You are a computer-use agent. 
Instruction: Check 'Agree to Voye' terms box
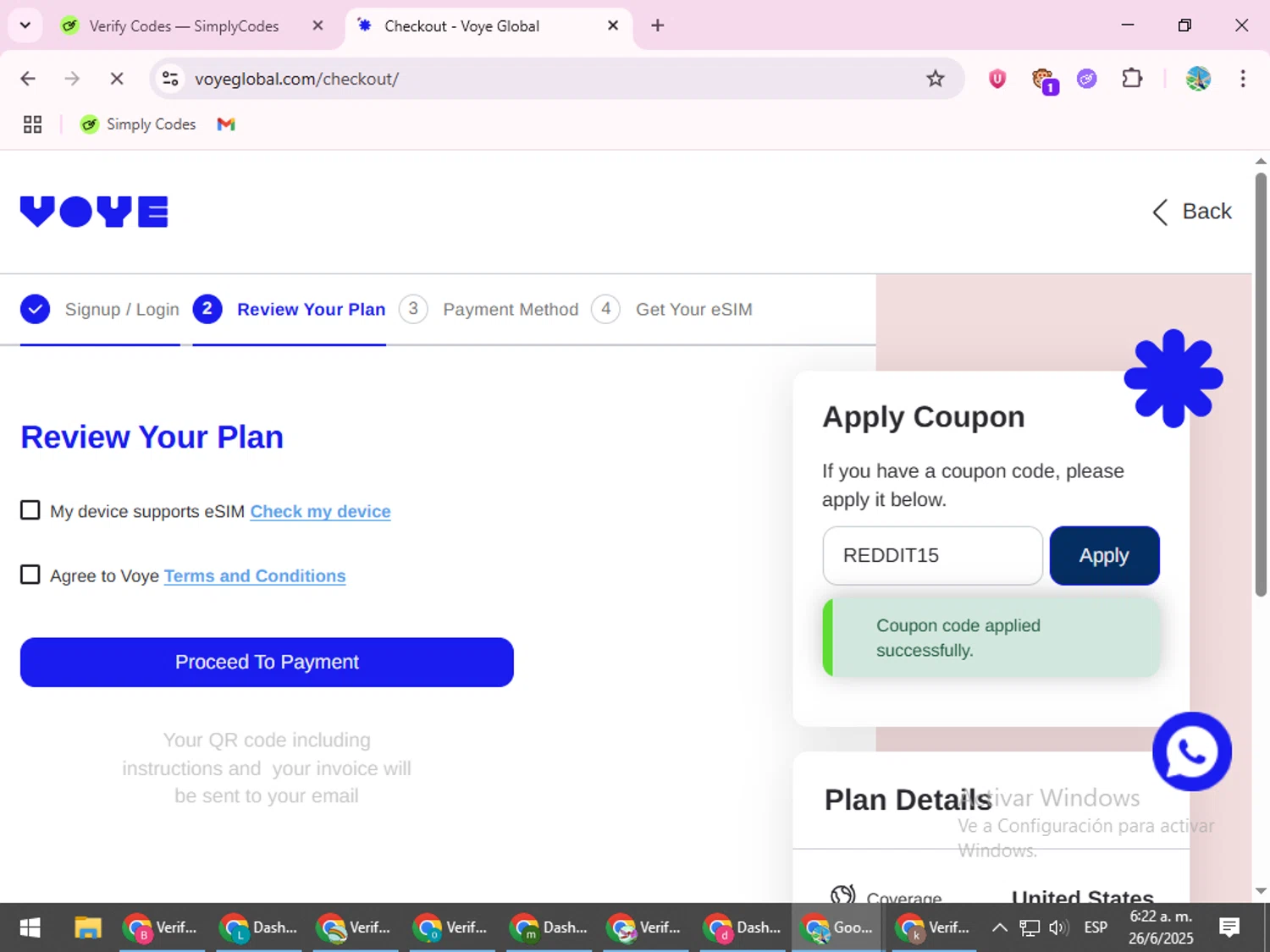30,575
